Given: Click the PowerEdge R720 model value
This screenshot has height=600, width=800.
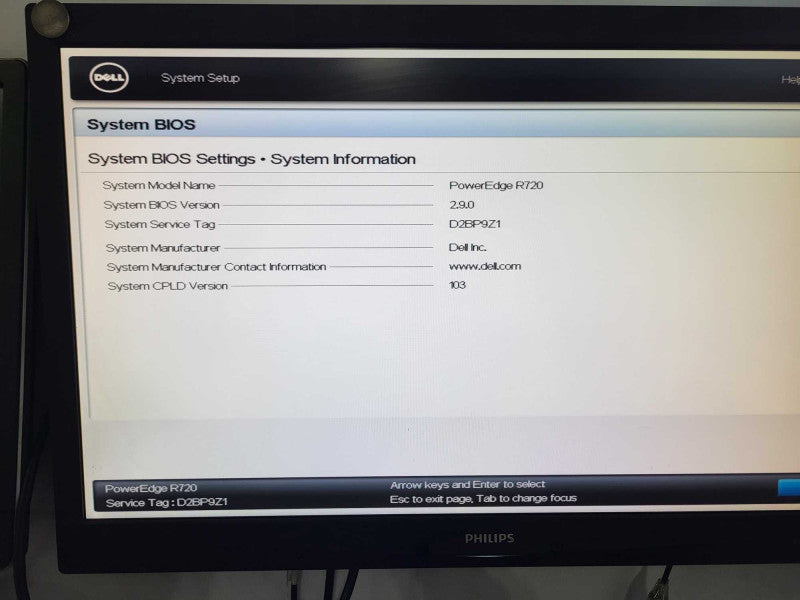Looking at the screenshot, I should [496, 185].
